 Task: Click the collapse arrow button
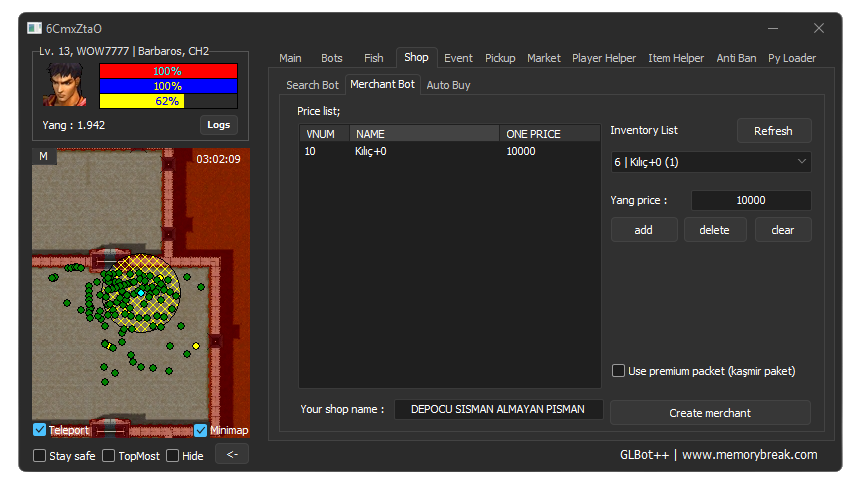pos(232,454)
